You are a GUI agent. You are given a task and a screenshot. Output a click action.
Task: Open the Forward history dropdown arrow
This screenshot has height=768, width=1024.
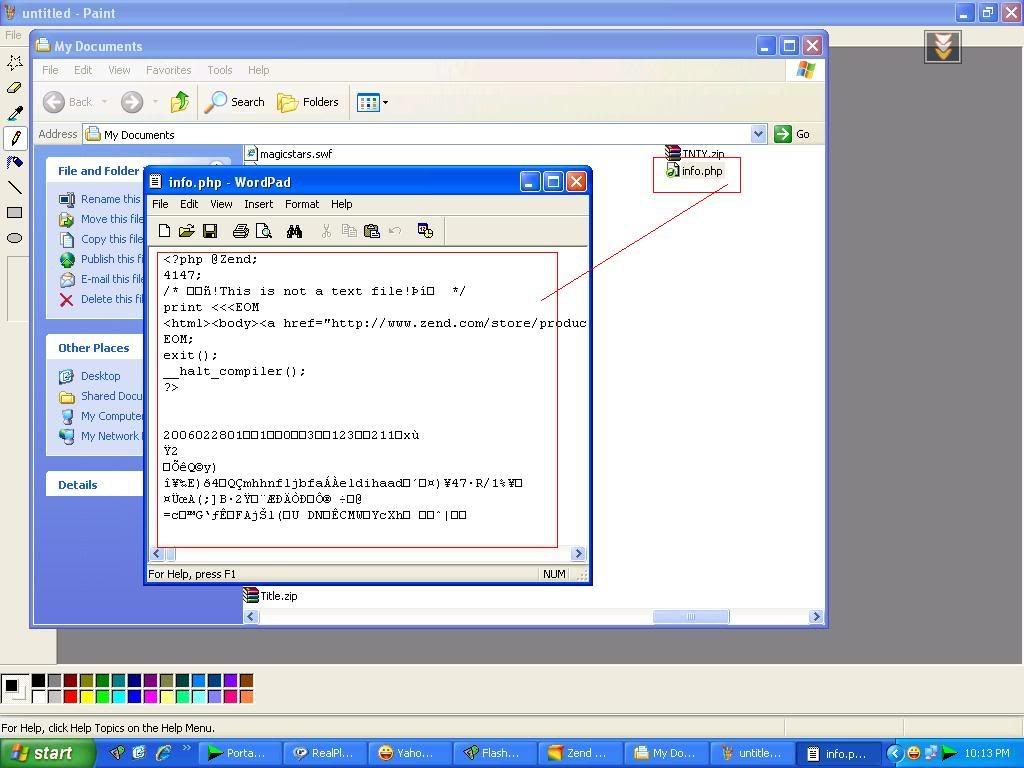tap(155, 102)
